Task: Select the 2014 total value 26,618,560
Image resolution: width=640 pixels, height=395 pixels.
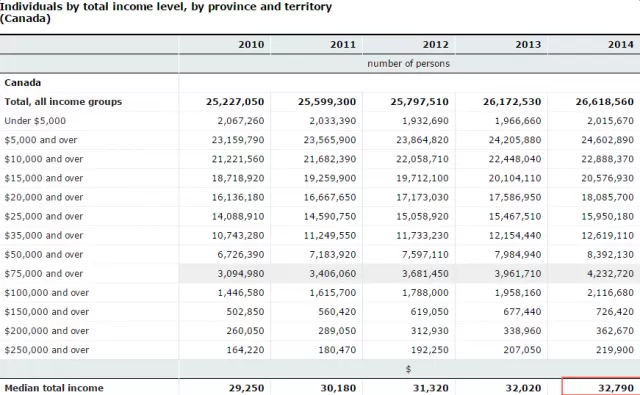Action: [605, 102]
